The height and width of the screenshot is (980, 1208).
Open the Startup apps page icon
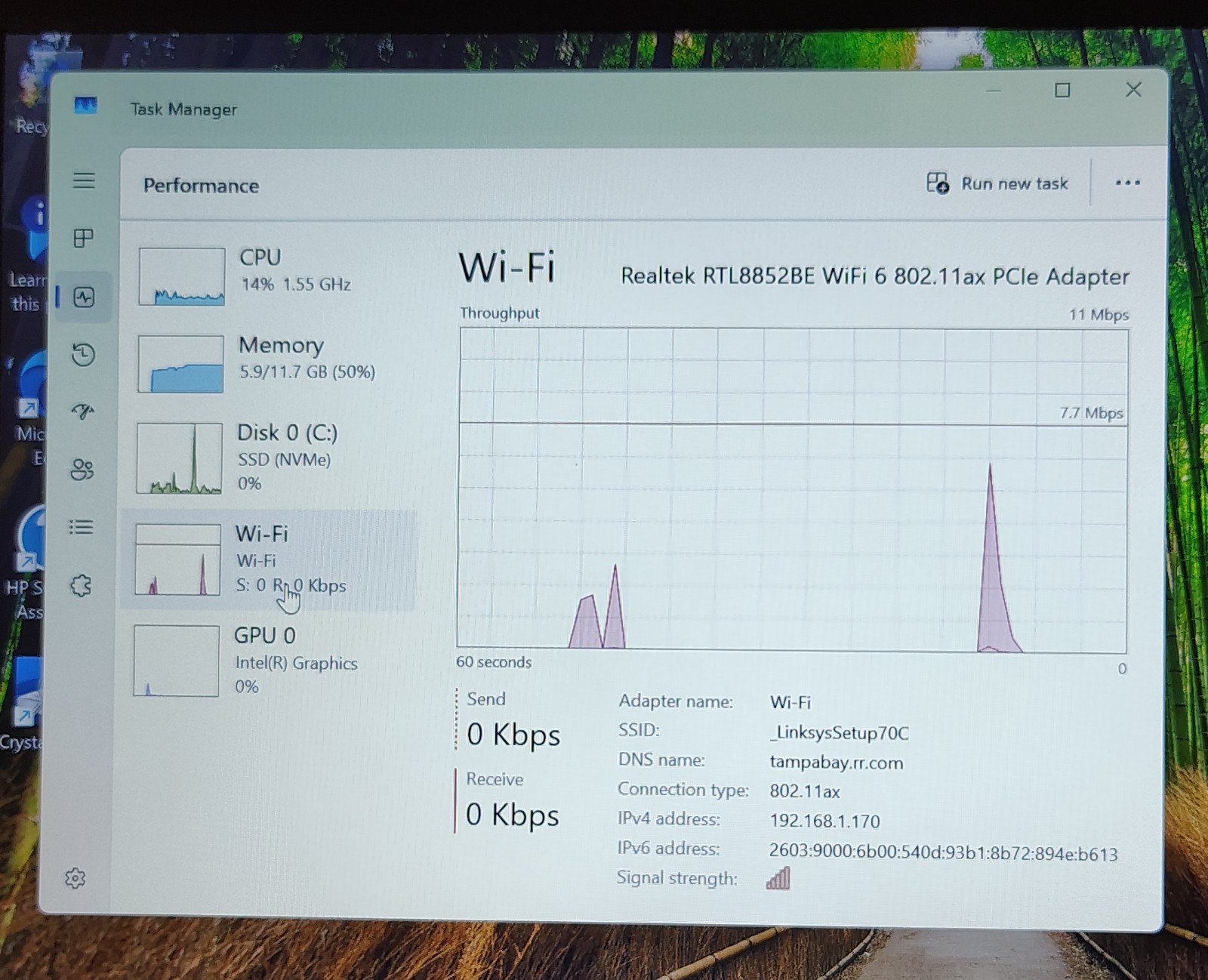click(x=82, y=411)
